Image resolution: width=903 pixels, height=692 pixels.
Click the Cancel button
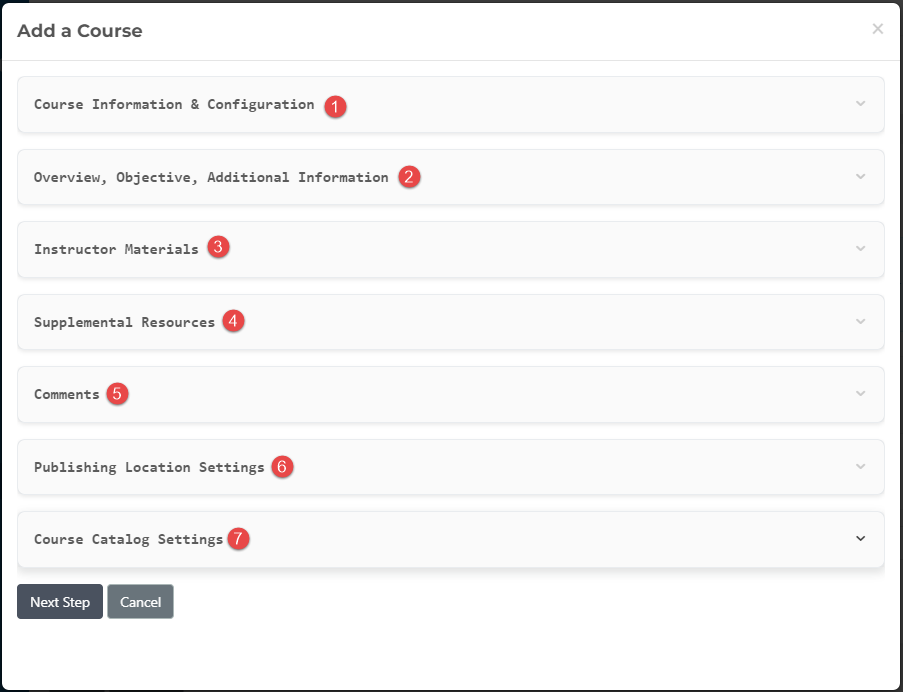point(140,601)
